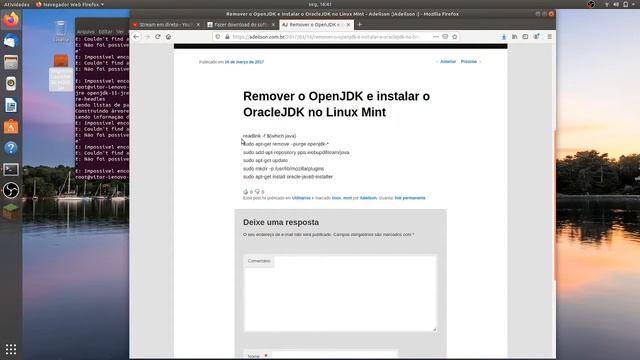Click the thumbs down dislike icon
This screenshot has width=640, height=360.
(257, 191)
